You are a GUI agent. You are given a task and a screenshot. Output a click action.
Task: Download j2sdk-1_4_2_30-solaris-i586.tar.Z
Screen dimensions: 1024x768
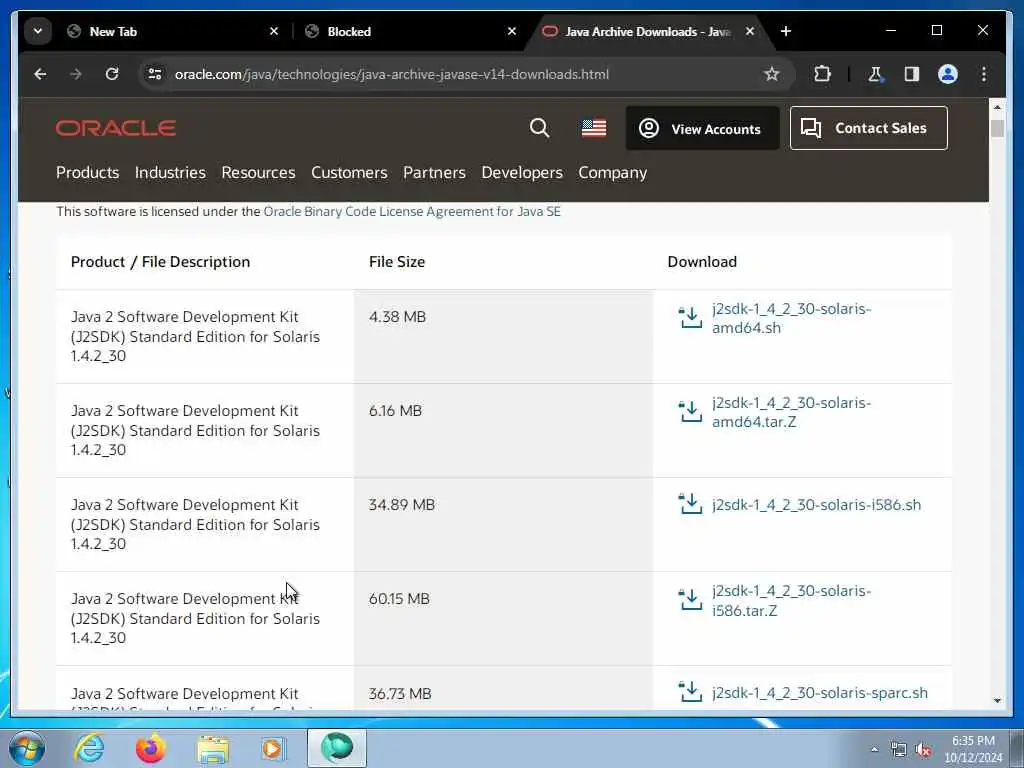click(792, 600)
